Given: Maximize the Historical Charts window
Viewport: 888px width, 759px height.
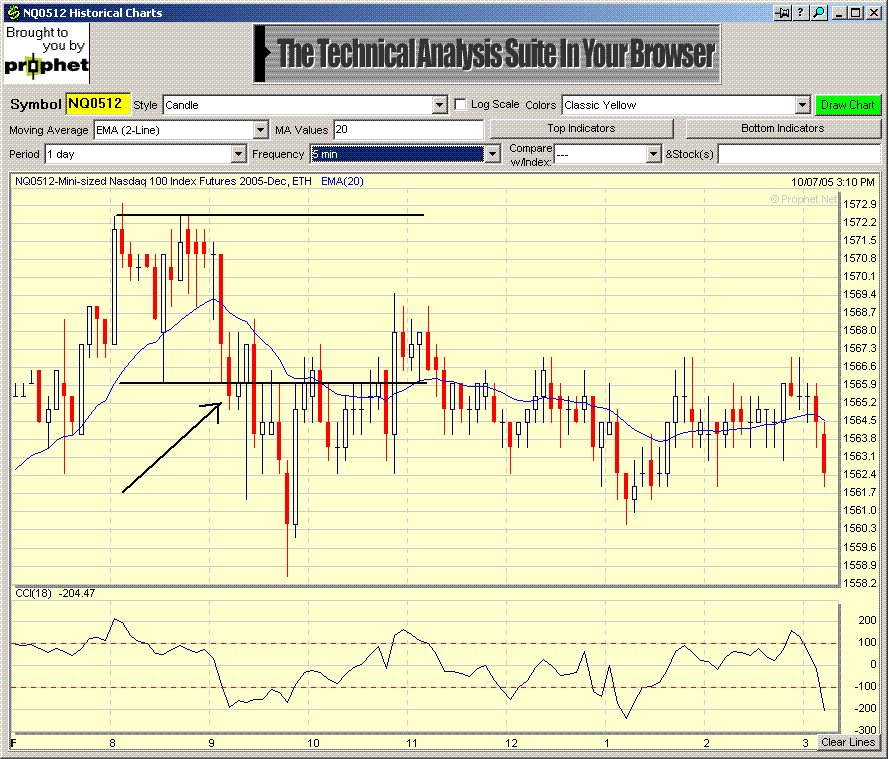Looking at the screenshot, I should click(x=856, y=12).
